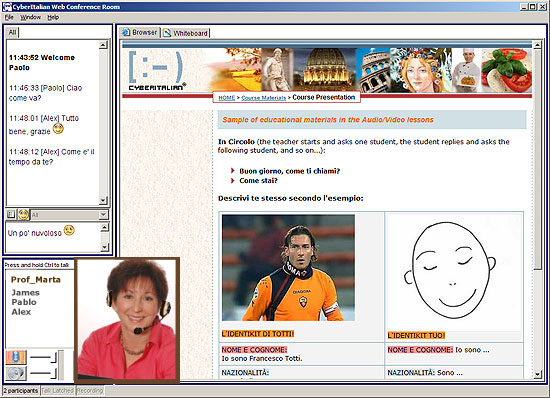Click the speaker volume icon button
Screen dimensions: 550x398
(x=16, y=373)
